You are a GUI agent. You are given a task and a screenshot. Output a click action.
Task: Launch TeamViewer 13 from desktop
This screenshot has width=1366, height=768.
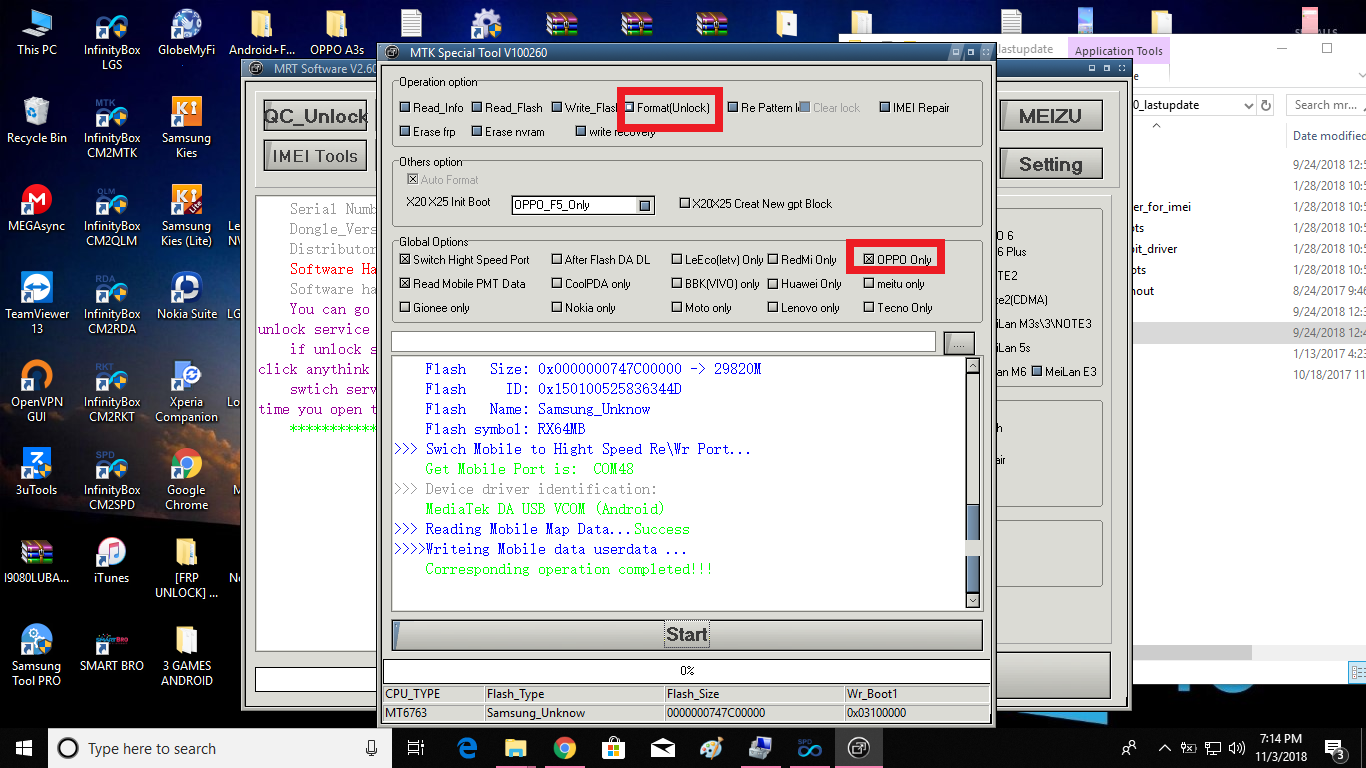click(37, 304)
